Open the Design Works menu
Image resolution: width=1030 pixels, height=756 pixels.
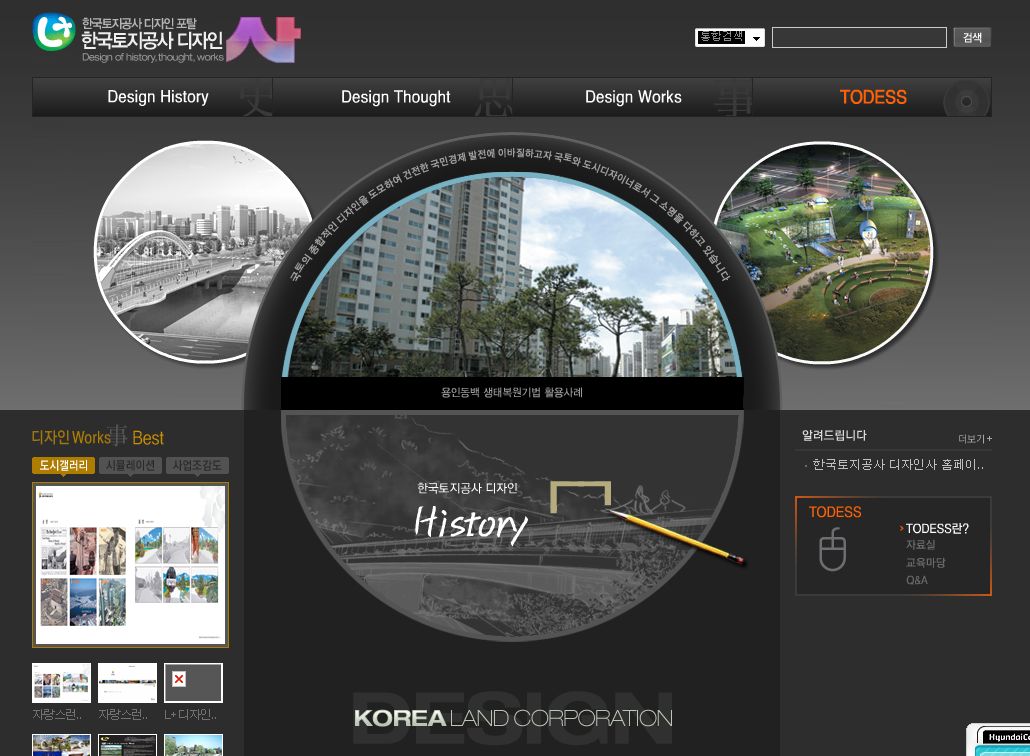click(x=633, y=97)
